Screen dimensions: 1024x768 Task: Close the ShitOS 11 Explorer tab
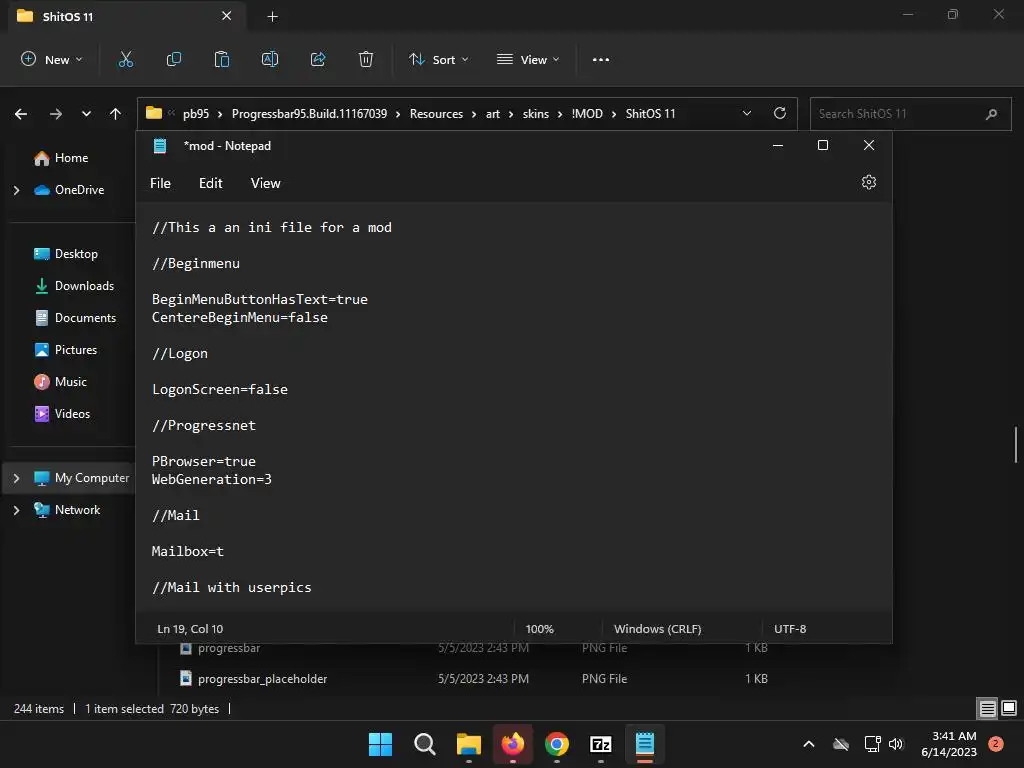pos(227,16)
